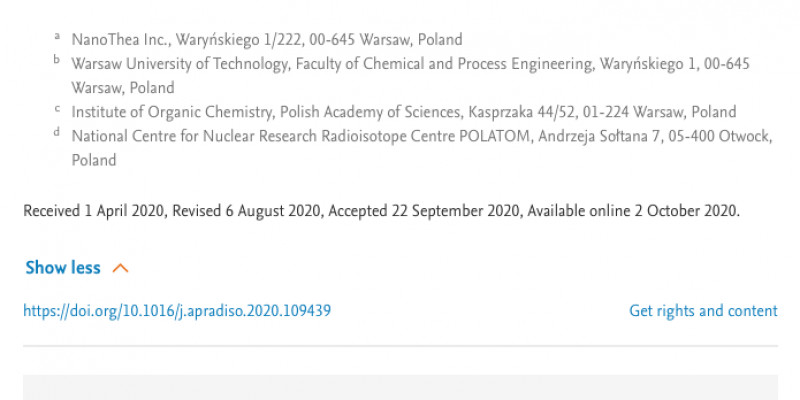Click the grey panel below the divider
Screen dimensions: 800x400
click(401, 387)
